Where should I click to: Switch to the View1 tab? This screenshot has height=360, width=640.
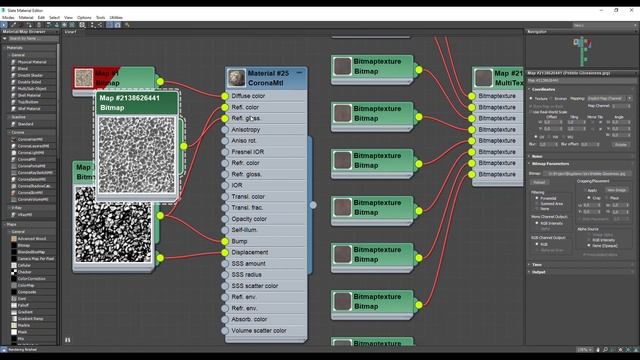[x=71, y=32]
